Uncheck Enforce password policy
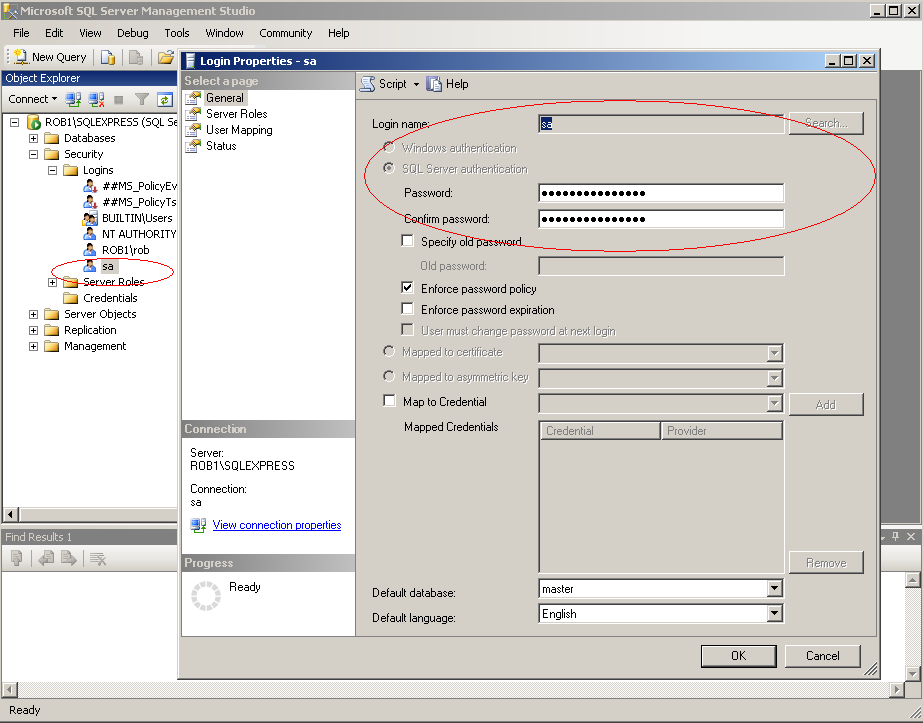Image resolution: width=923 pixels, height=723 pixels. pyautogui.click(x=407, y=287)
